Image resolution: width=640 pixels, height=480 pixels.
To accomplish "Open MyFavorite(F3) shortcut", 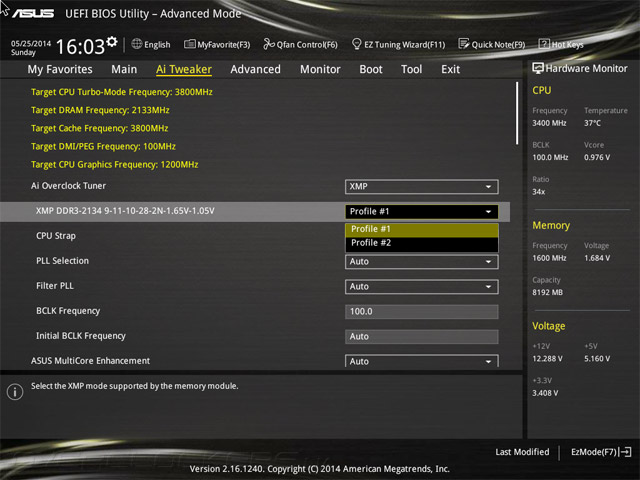I will [x=217, y=44].
